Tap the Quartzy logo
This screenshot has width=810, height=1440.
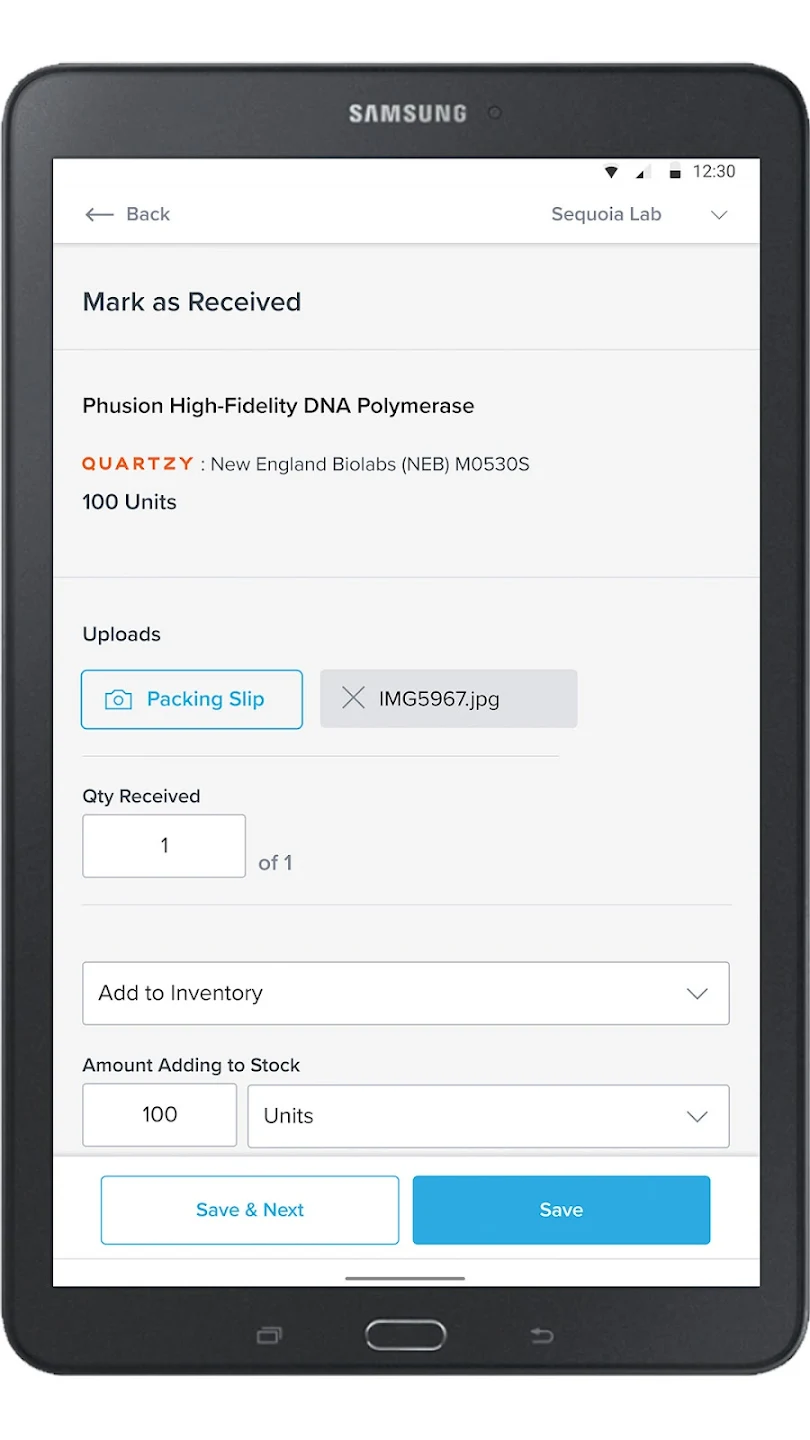pyautogui.click(x=138, y=464)
